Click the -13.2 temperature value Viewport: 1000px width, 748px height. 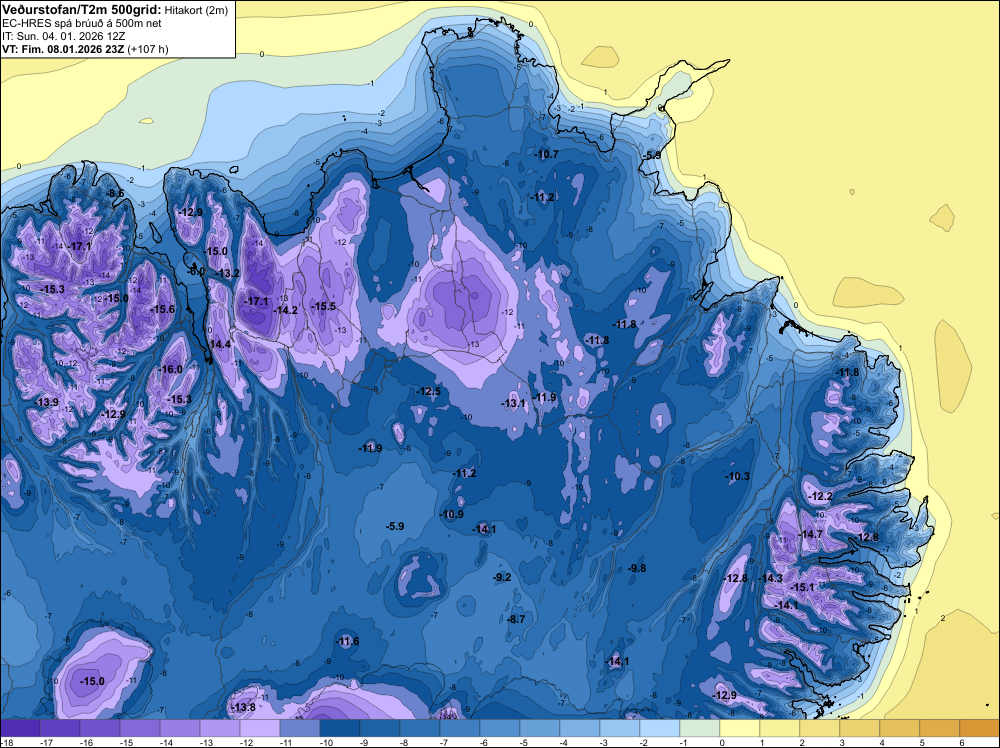(x=227, y=273)
